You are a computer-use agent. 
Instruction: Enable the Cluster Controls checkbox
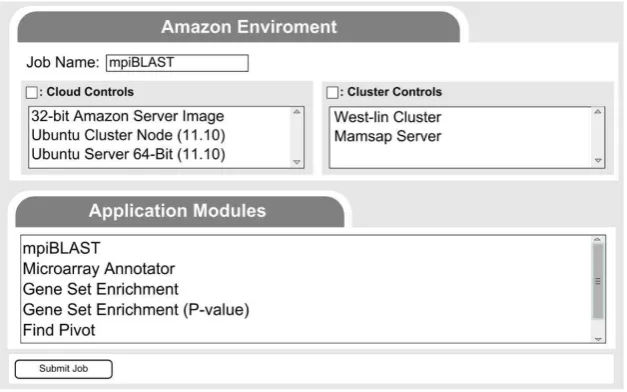[x=333, y=93]
